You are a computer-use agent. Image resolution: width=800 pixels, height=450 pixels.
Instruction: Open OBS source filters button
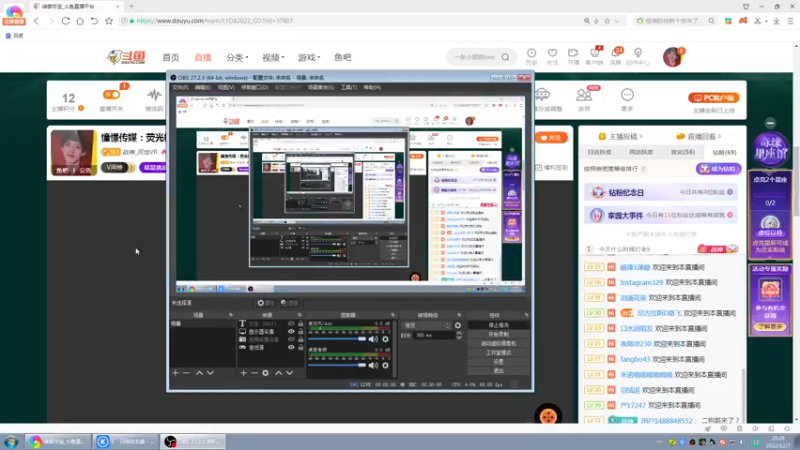(x=289, y=303)
